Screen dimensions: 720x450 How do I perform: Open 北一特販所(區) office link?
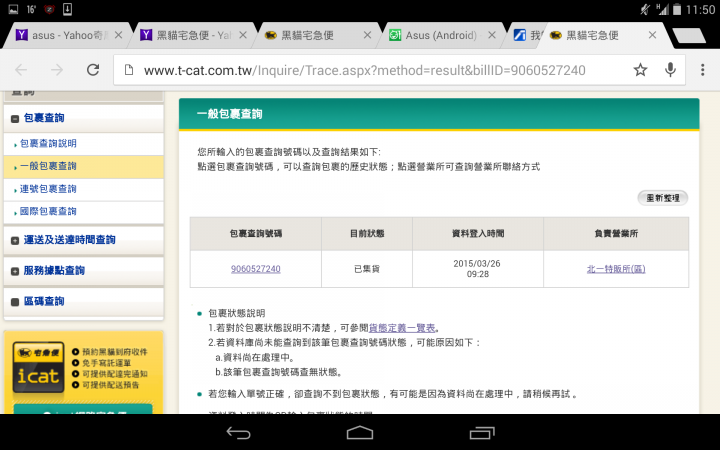click(616, 269)
